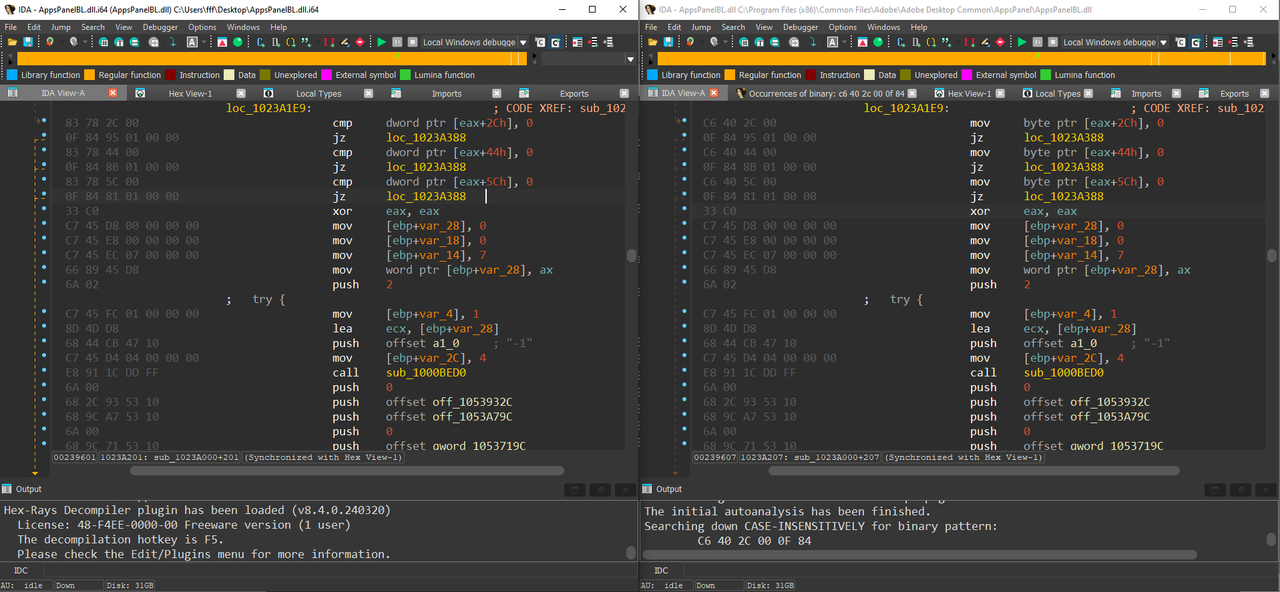Click the Save icon in the left IDA window
This screenshot has width=1280, height=592.
28,42
